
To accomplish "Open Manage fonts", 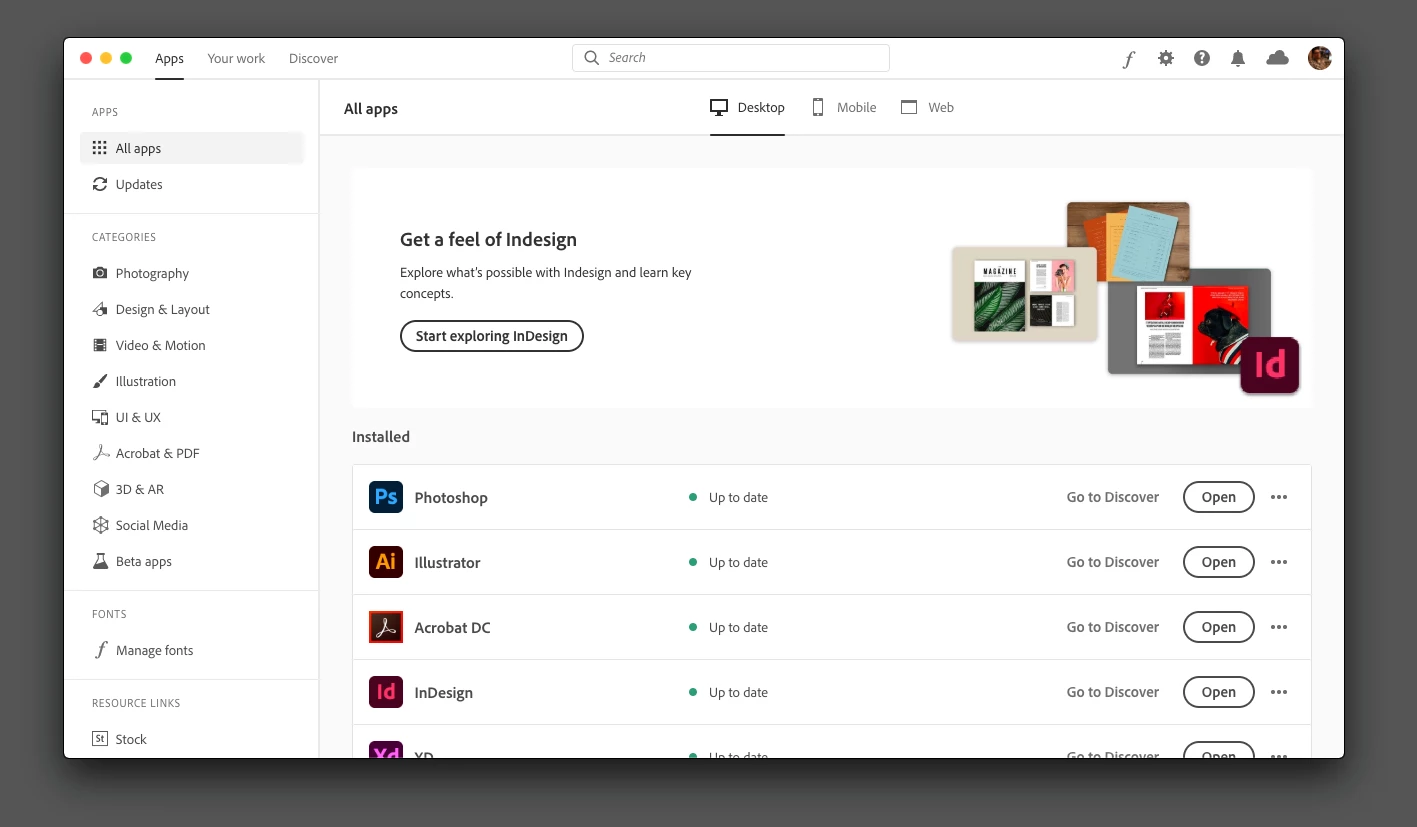I will pyautogui.click(x=192, y=650).
